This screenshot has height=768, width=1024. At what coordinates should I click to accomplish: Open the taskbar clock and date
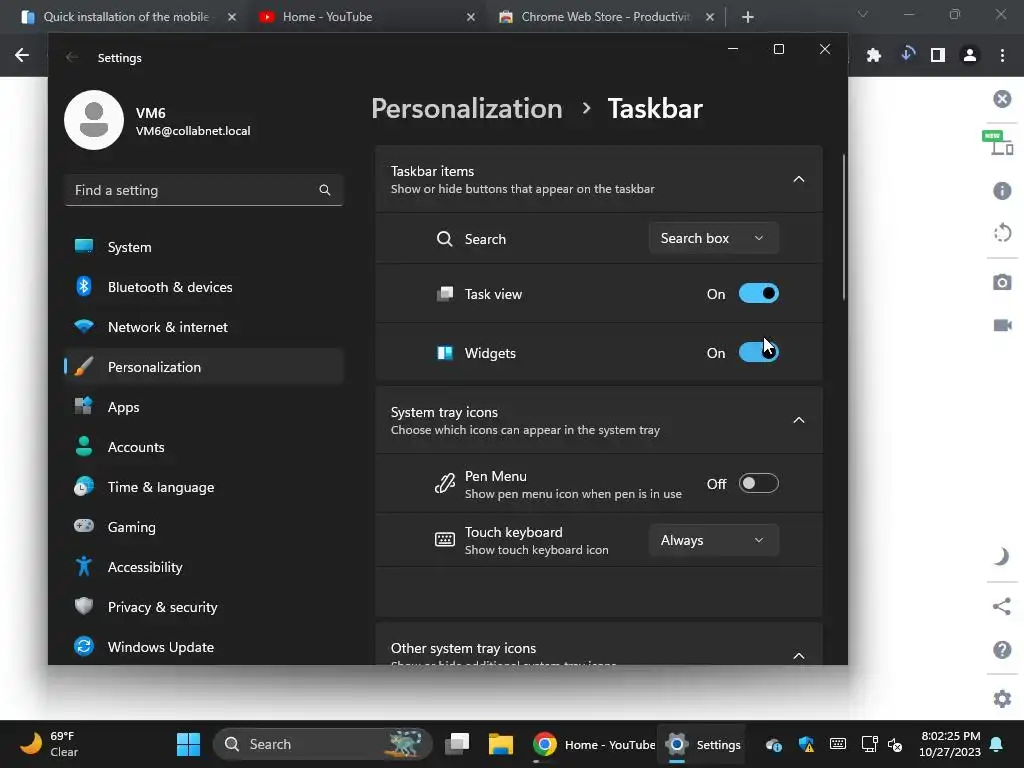(950, 744)
